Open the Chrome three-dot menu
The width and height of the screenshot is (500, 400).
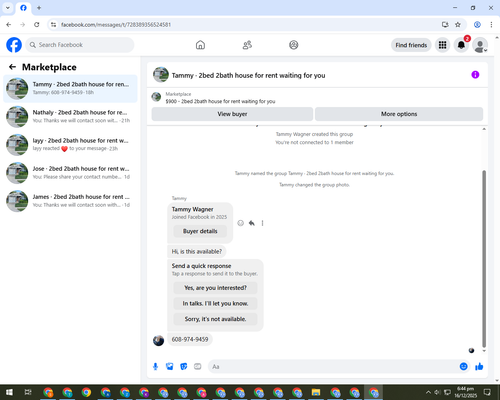(x=491, y=25)
